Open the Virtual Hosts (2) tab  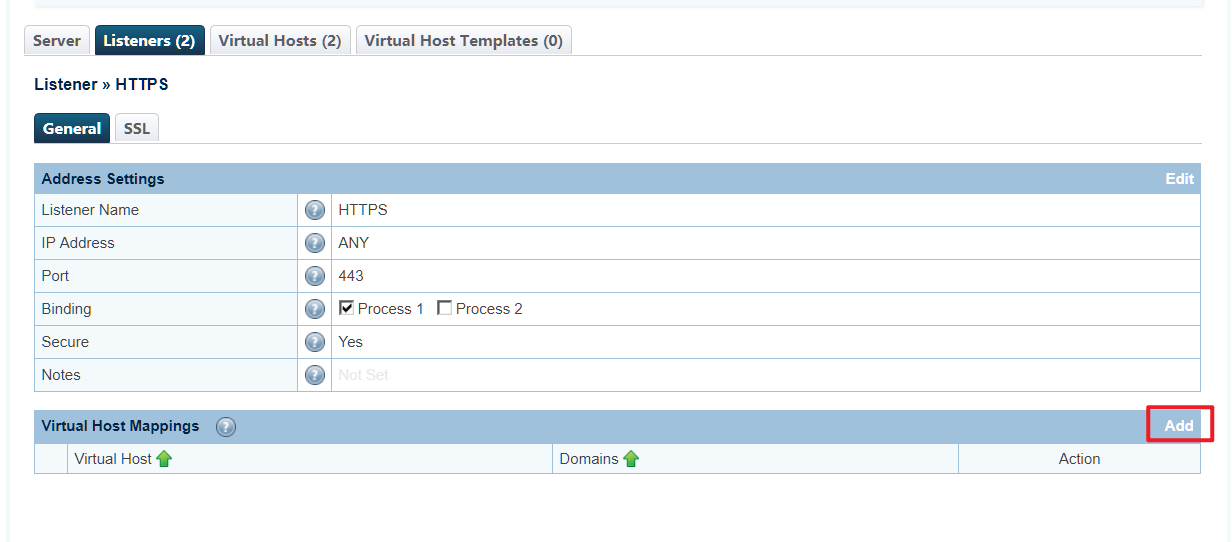point(280,41)
